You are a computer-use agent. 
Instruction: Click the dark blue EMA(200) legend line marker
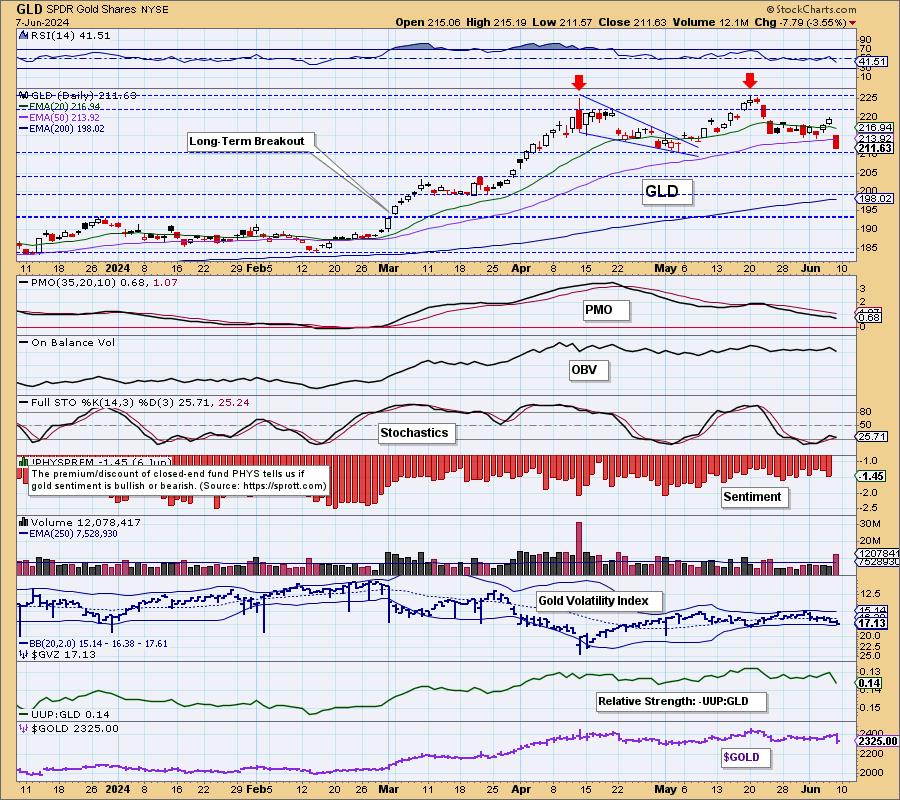(x=24, y=129)
